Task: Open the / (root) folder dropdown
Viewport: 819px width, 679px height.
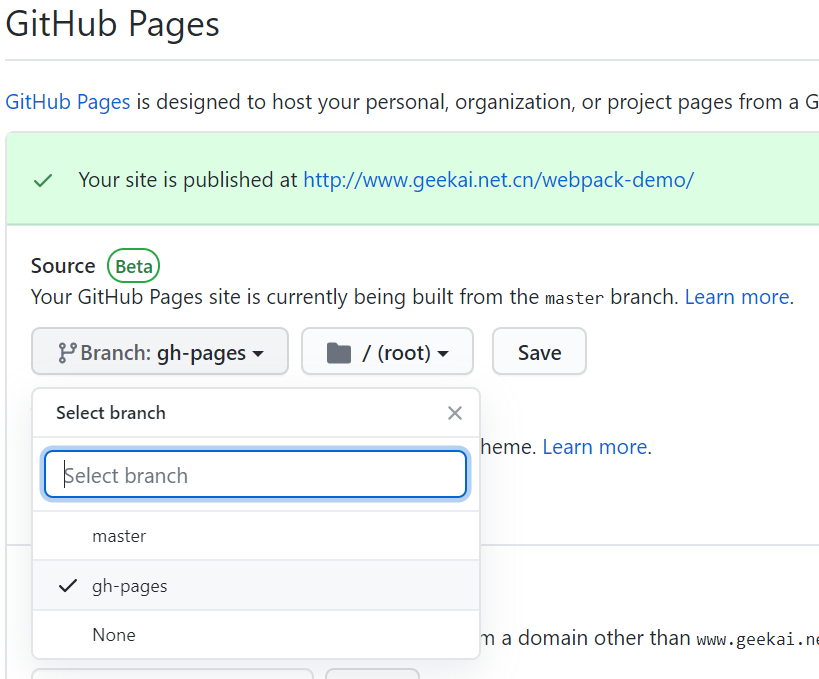Action: coord(388,352)
